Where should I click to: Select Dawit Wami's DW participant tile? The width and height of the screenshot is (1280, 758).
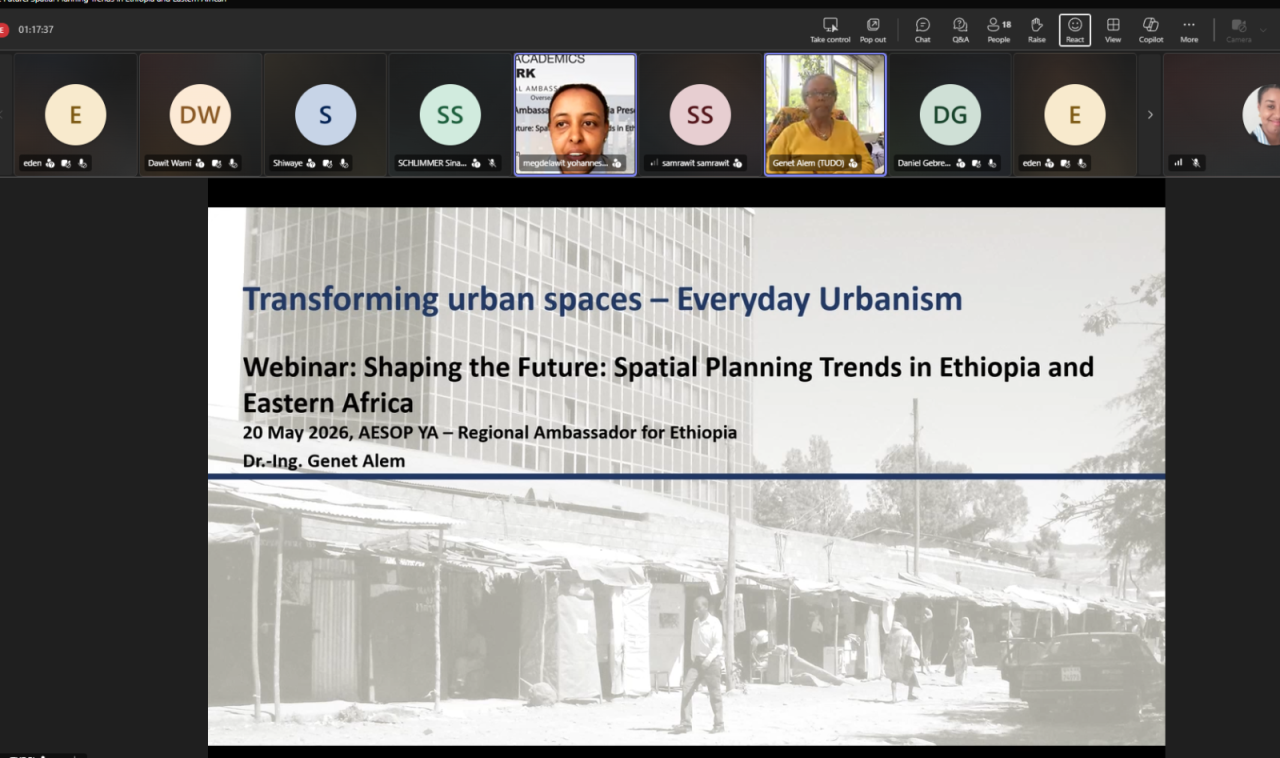(x=200, y=115)
